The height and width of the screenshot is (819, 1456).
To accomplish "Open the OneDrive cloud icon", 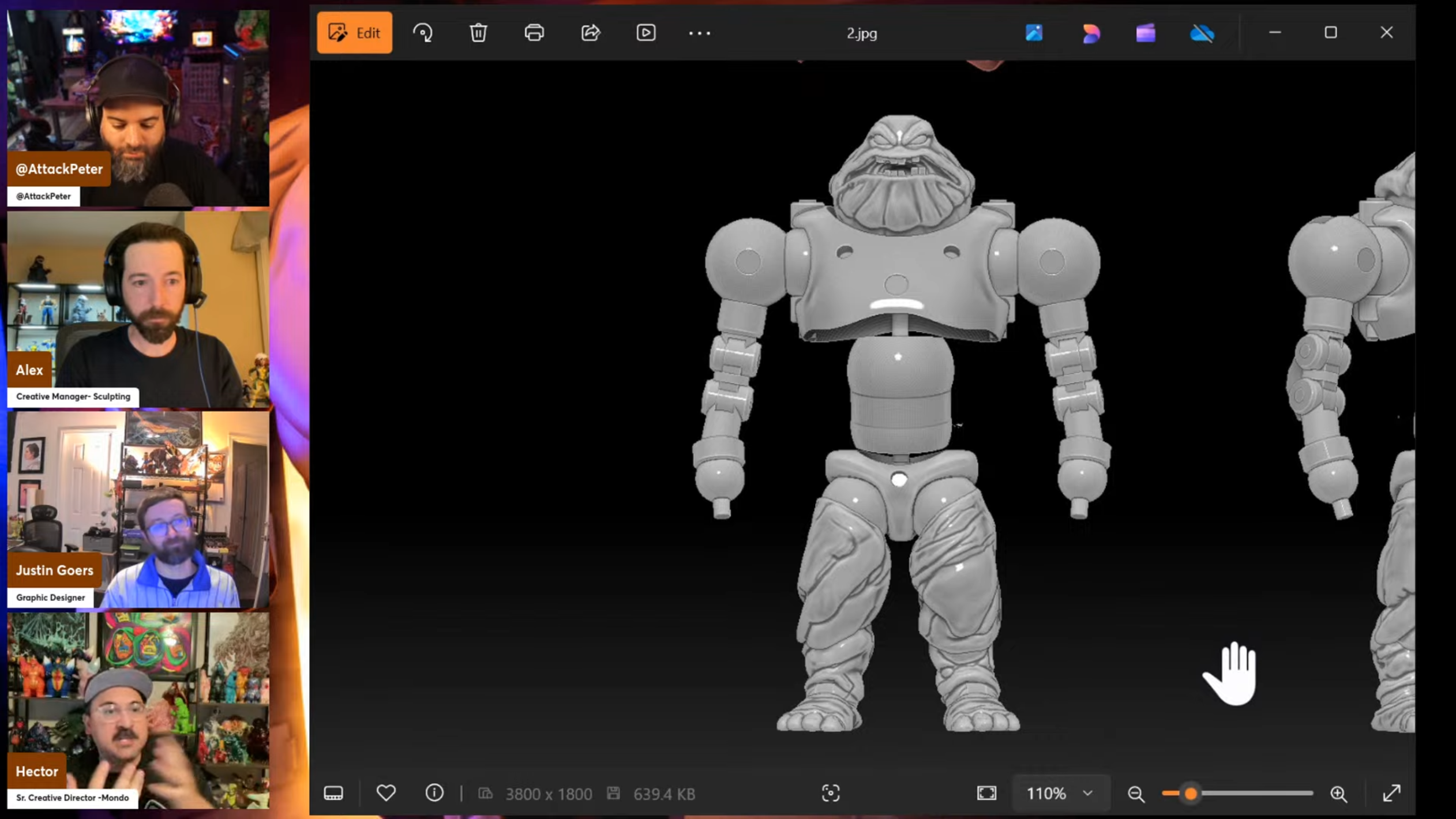I will pos(1202,33).
